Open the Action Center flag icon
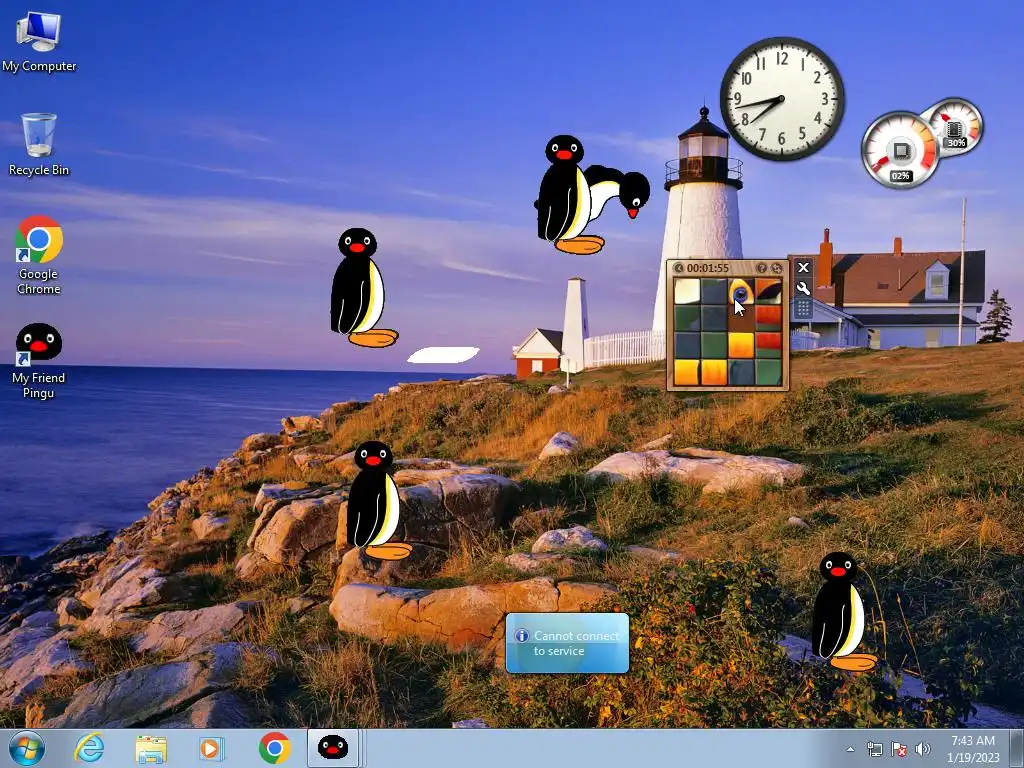The image size is (1024, 768). (x=899, y=749)
